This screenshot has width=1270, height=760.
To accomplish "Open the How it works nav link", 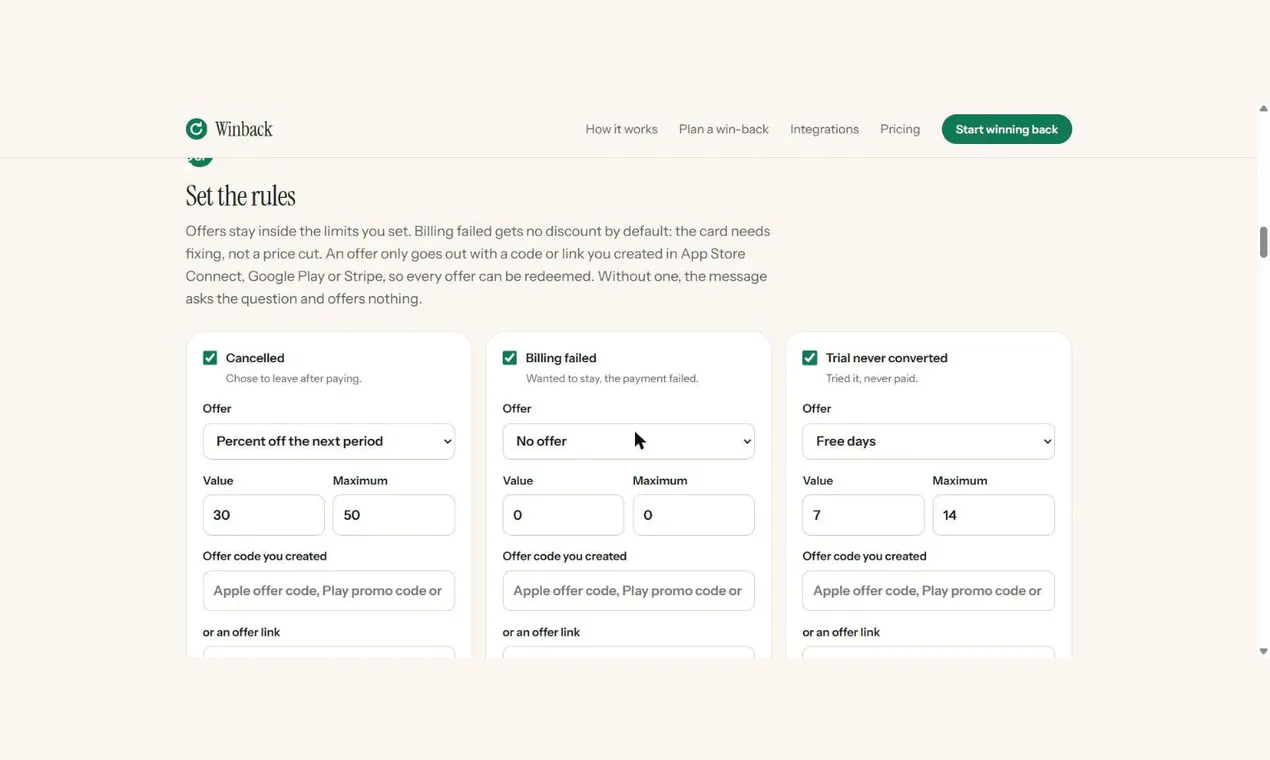I will (x=622, y=129).
